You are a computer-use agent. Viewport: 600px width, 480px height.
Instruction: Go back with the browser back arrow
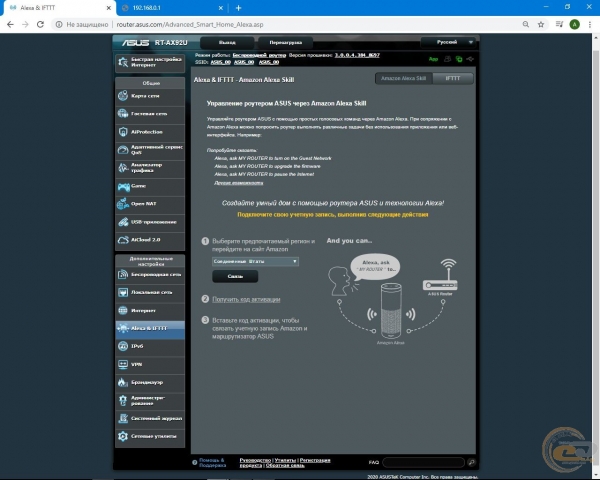(x=10, y=24)
